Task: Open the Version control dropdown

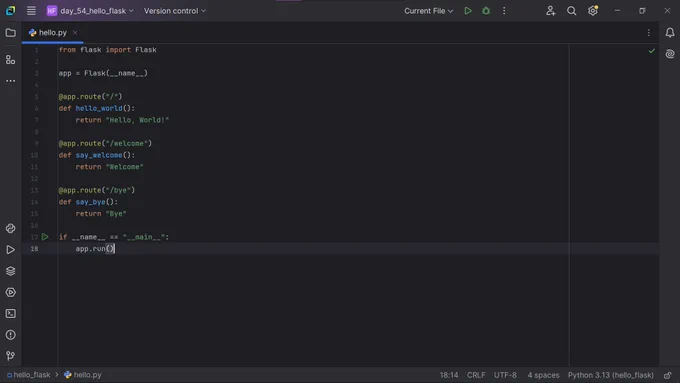Action: [175, 11]
